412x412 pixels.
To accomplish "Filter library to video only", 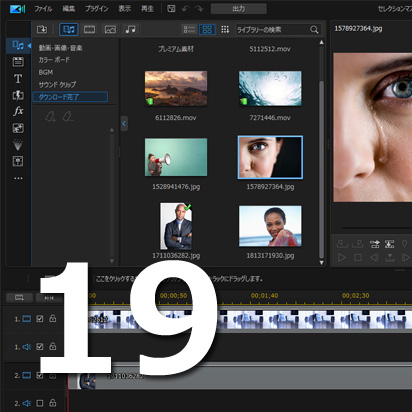I will [x=89, y=29].
